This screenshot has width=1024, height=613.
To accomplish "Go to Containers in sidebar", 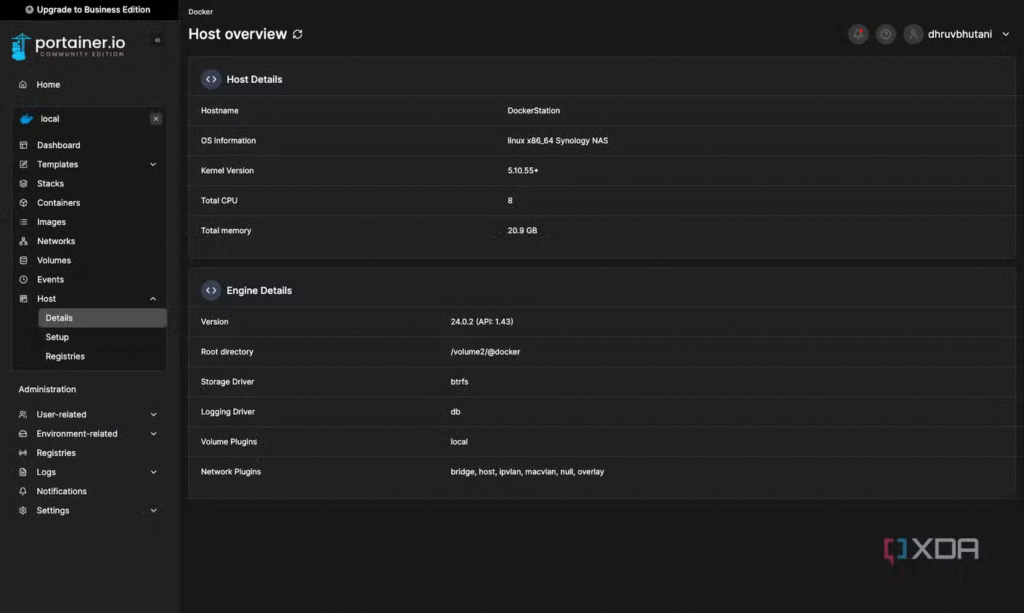I will click(x=58, y=203).
